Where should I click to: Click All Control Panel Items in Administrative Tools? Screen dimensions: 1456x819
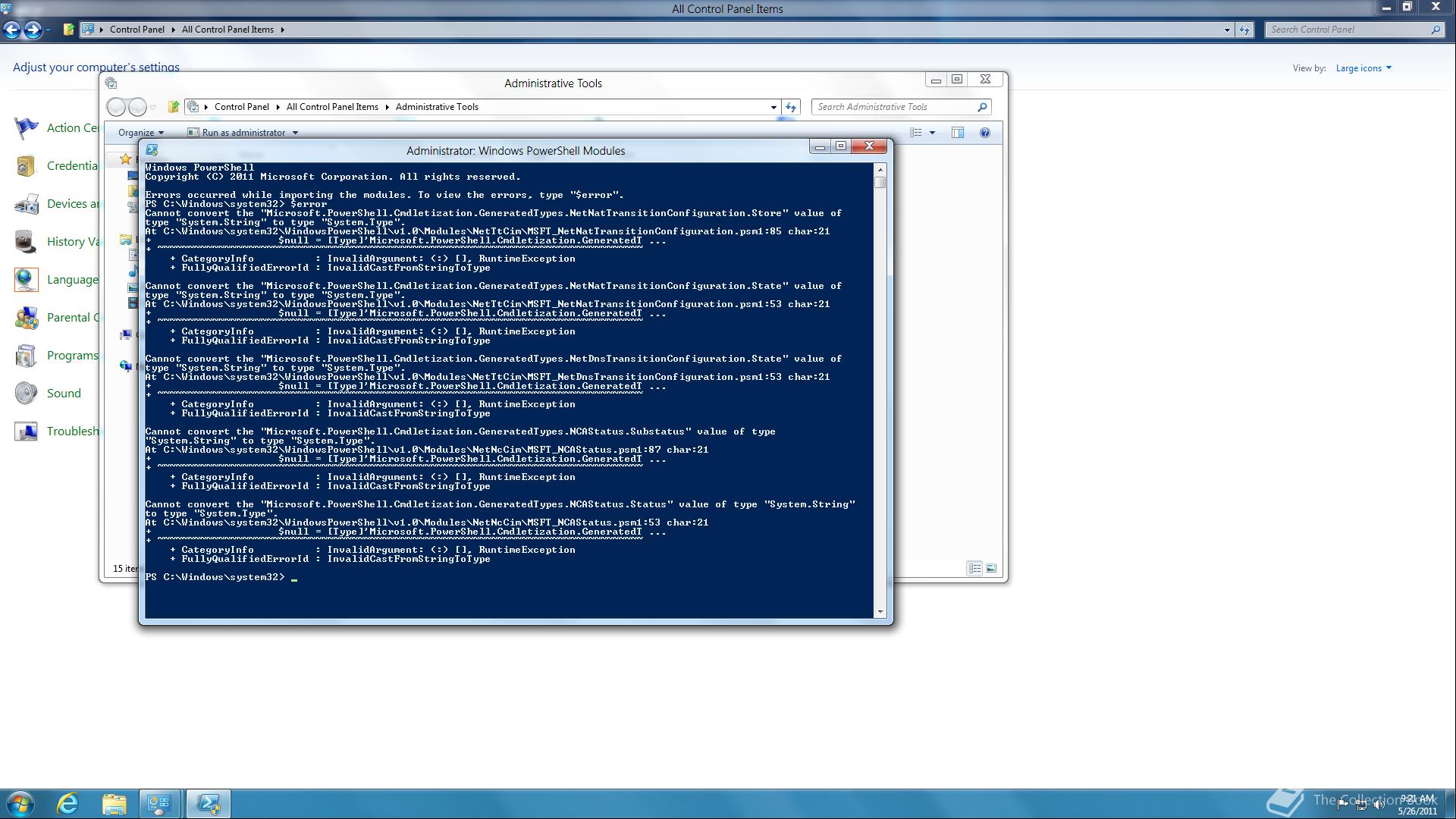tap(332, 107)
